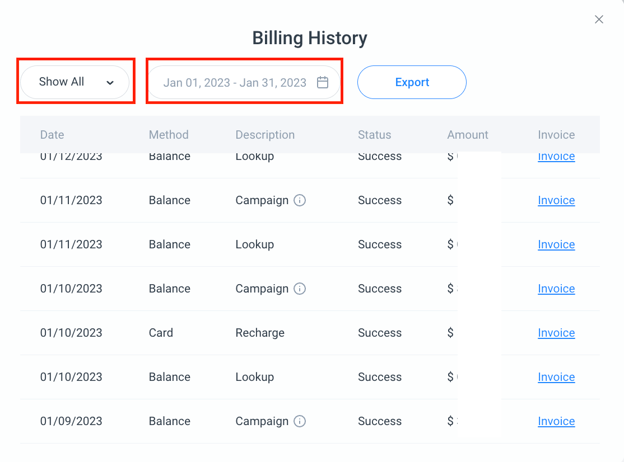Open Invoice for the Card Recharge row

pos(556,332)
